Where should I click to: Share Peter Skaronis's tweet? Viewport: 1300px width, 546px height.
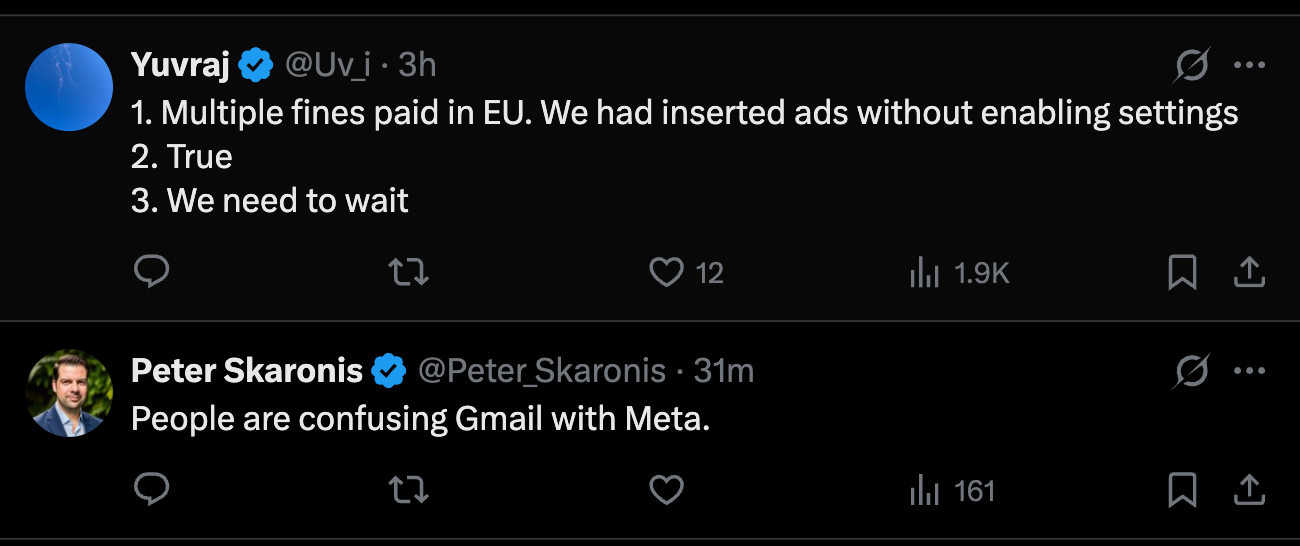tap(1250, 490)
